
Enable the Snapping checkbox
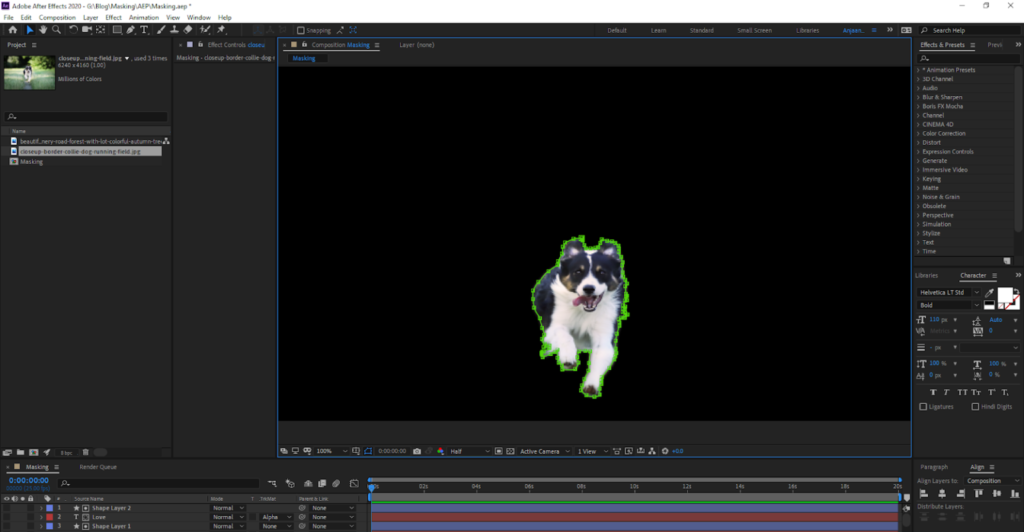301,30
